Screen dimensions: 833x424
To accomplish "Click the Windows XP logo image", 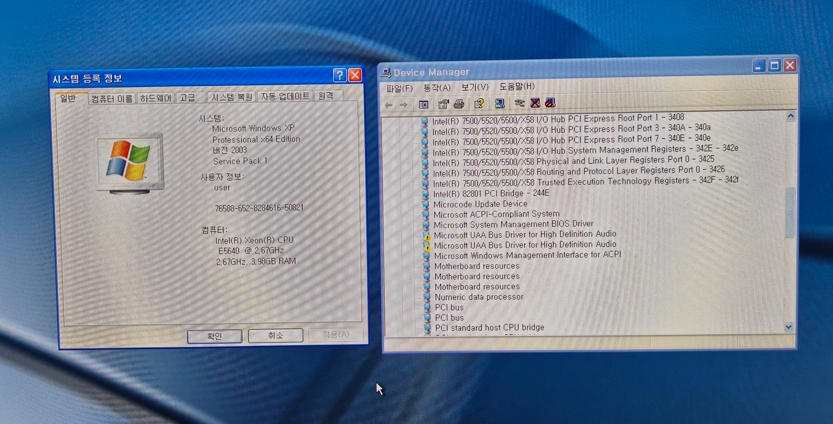I will tap(129, 163).
